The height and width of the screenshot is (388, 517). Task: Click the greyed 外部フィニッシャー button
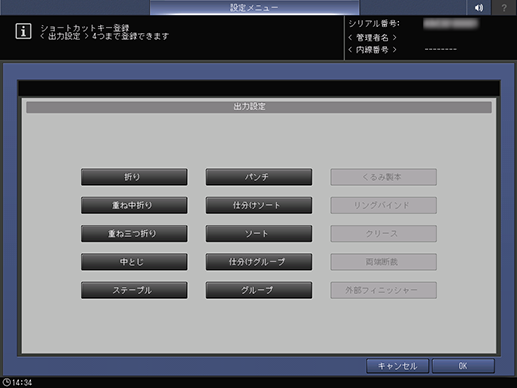(x=383, y=290)
